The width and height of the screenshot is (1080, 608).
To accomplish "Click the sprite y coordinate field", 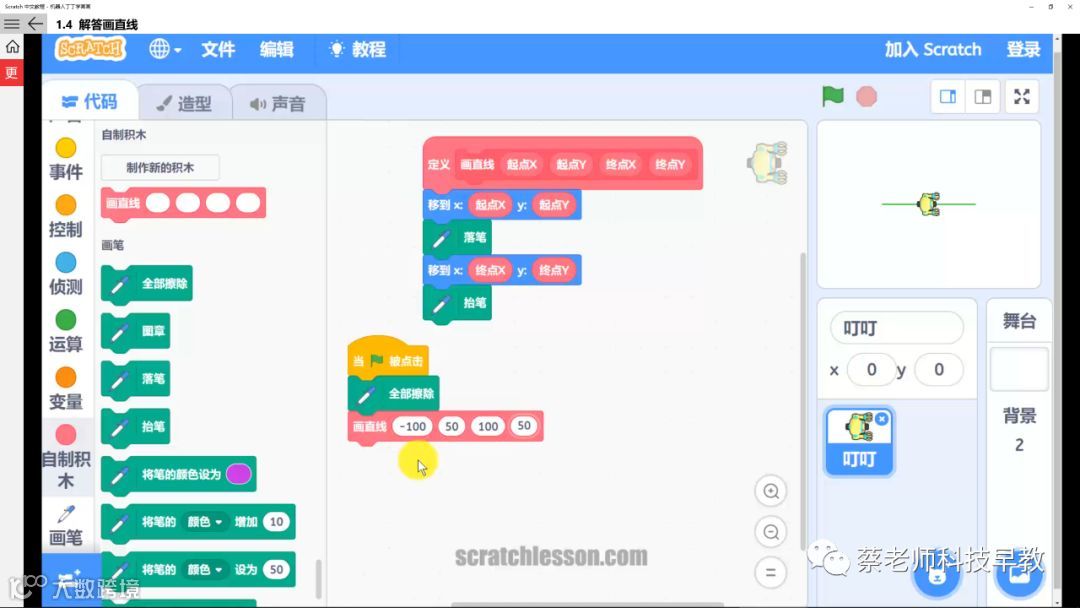I will pyautogui.click(x=938, y=370).
